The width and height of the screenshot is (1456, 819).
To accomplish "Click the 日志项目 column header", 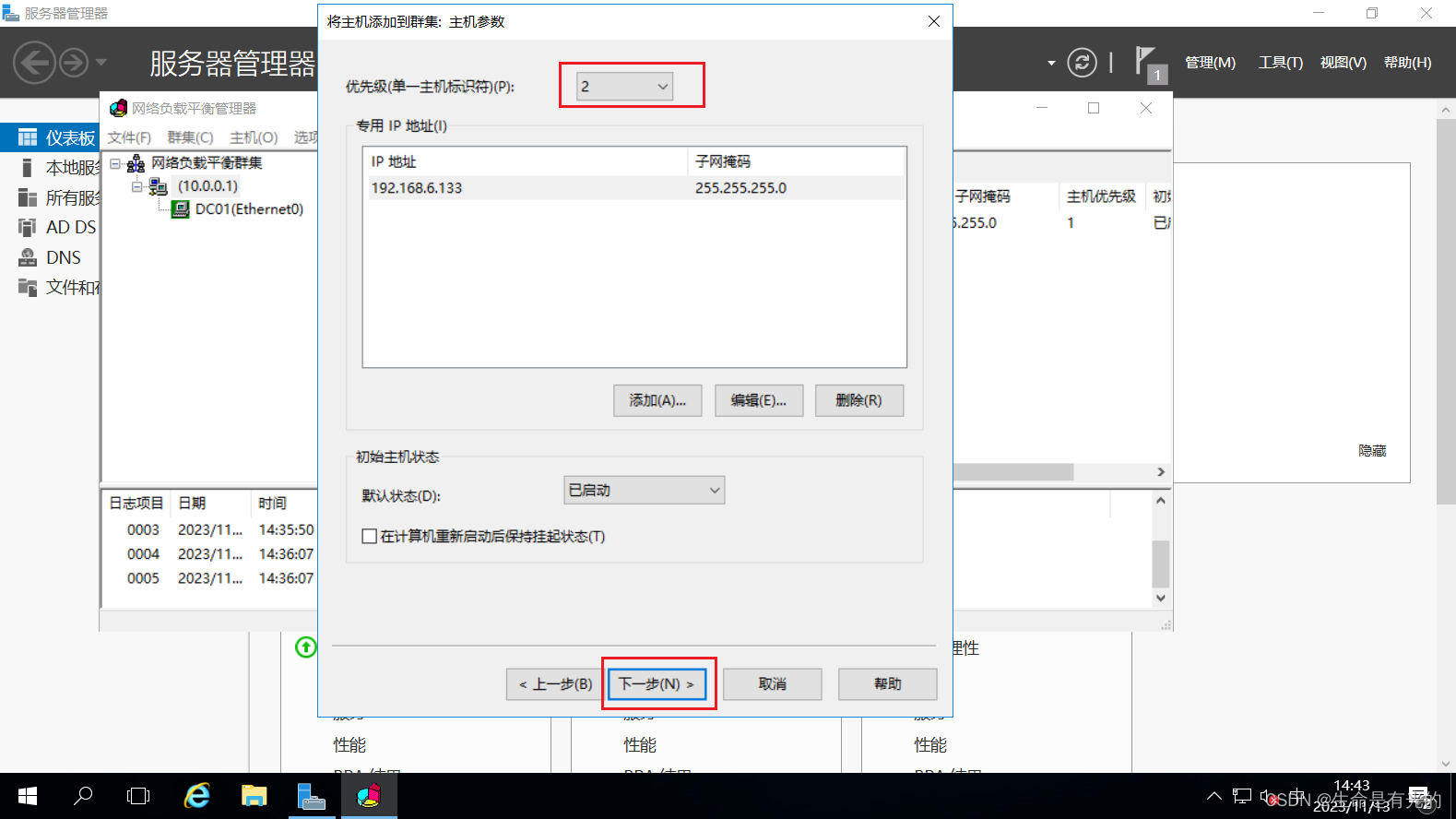I will (136, 503).
